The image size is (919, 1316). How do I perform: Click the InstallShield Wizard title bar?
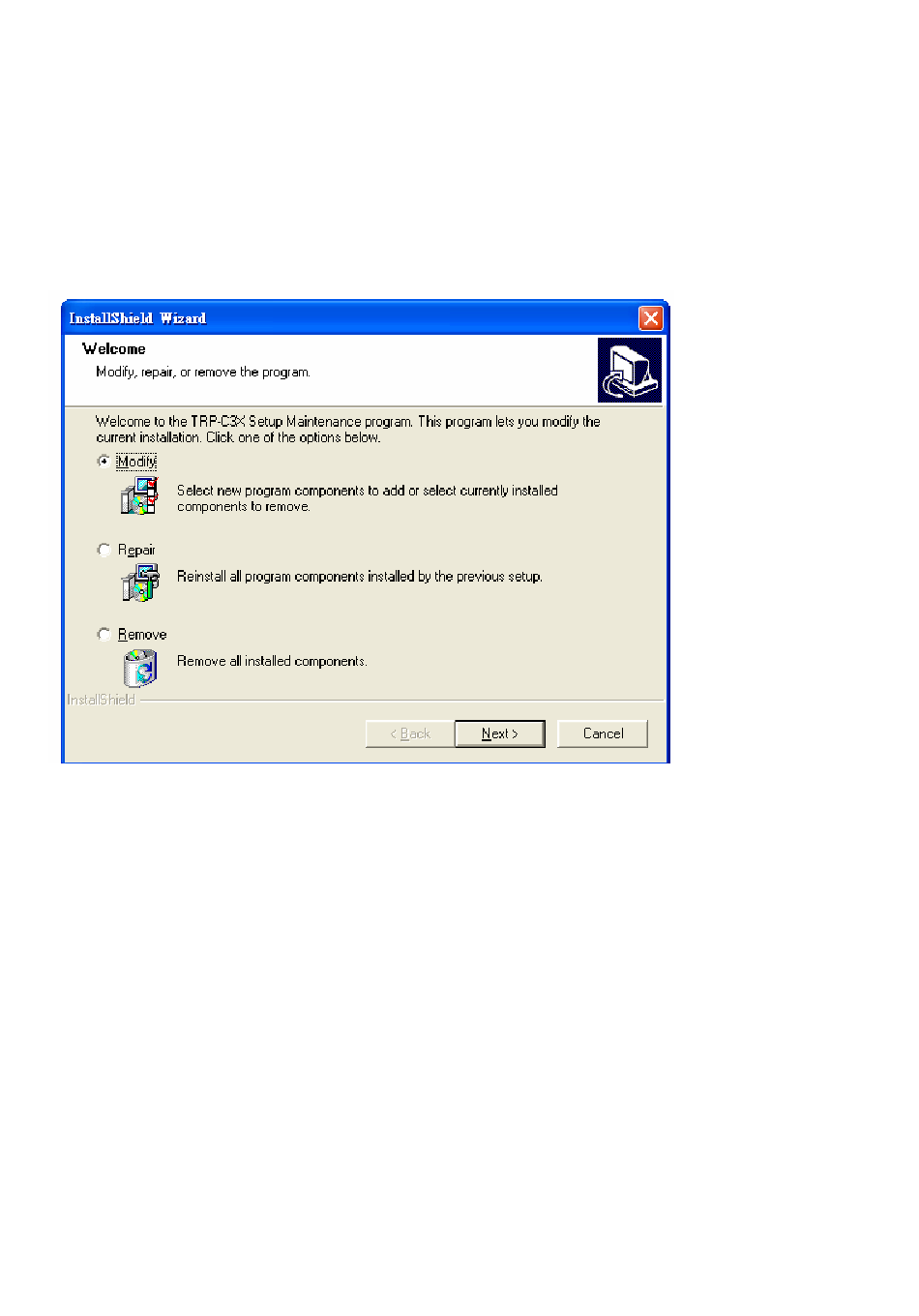coord(349,317)
